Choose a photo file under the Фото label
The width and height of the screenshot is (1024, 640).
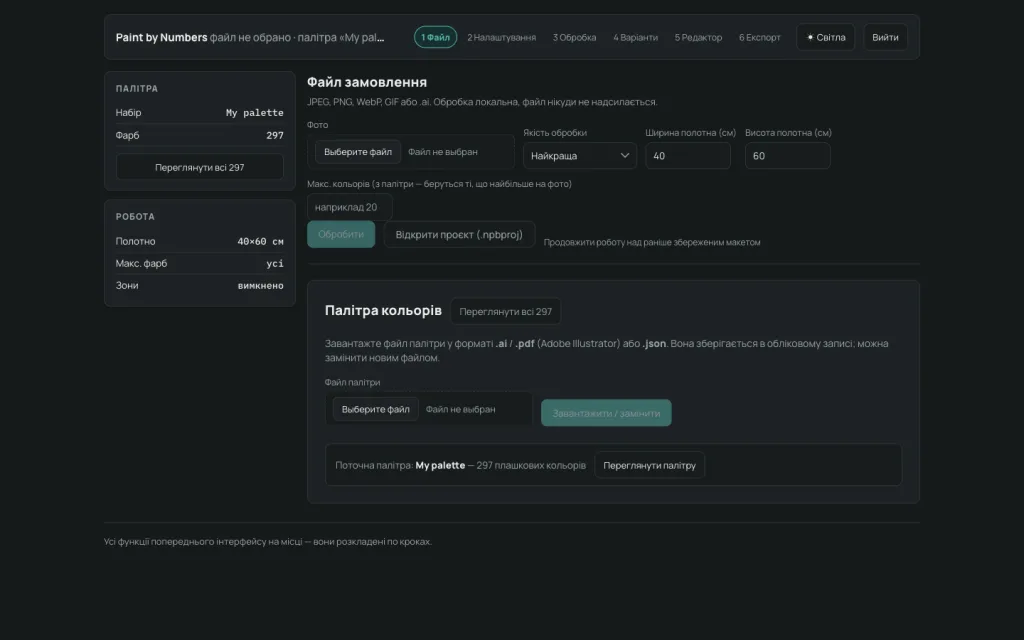click(358, 152)
